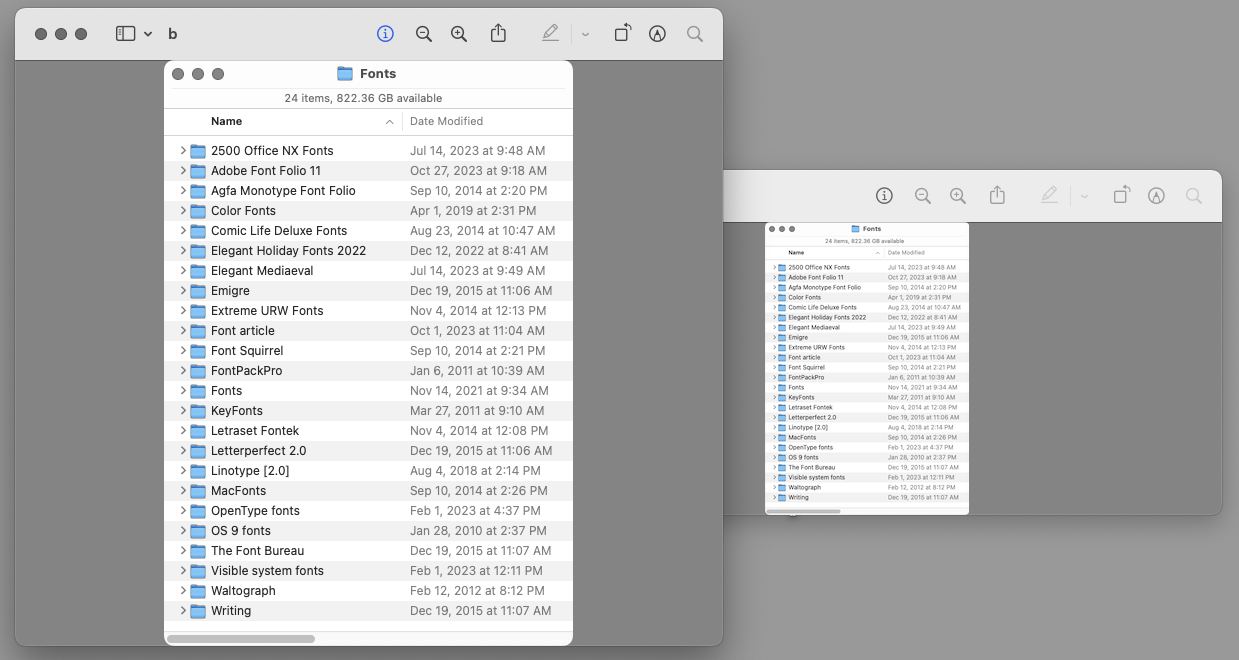Select Letterperfect 2.0 row in large list
The image size is (1239, 660).
point(369,450)
